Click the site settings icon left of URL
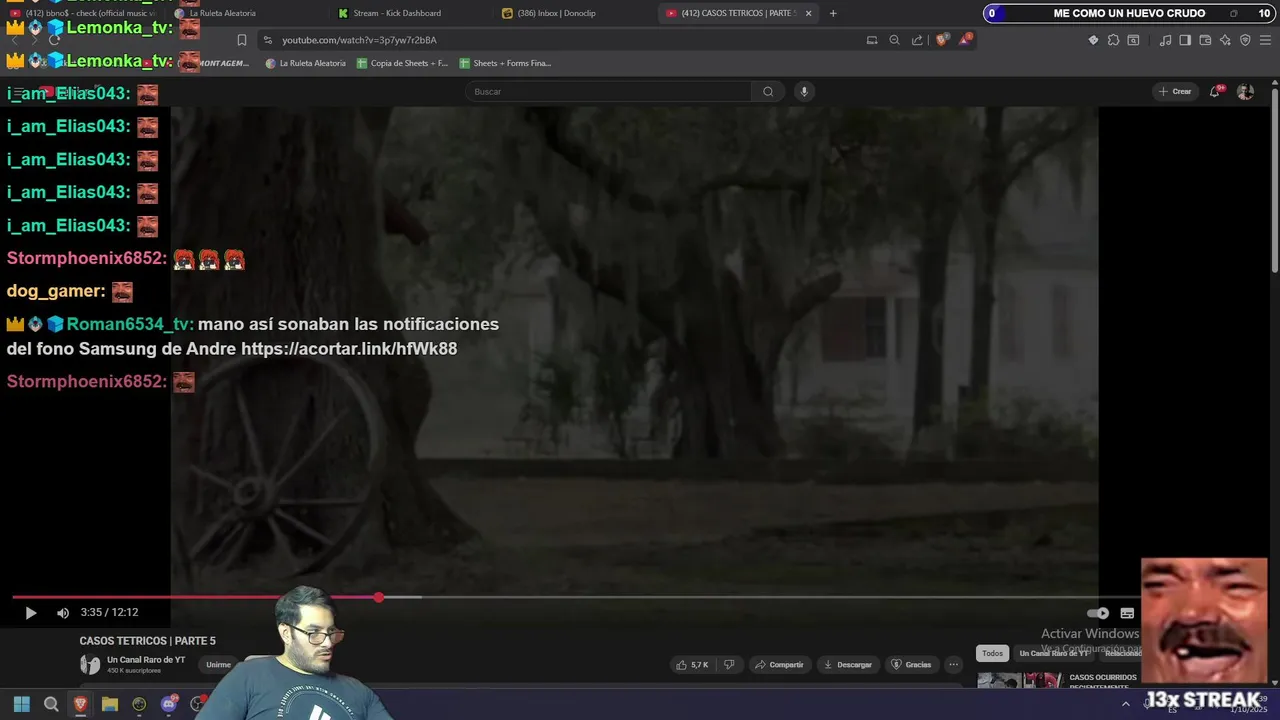The height and width of the screenshot is (720, 1280). (x=267, y=40)
